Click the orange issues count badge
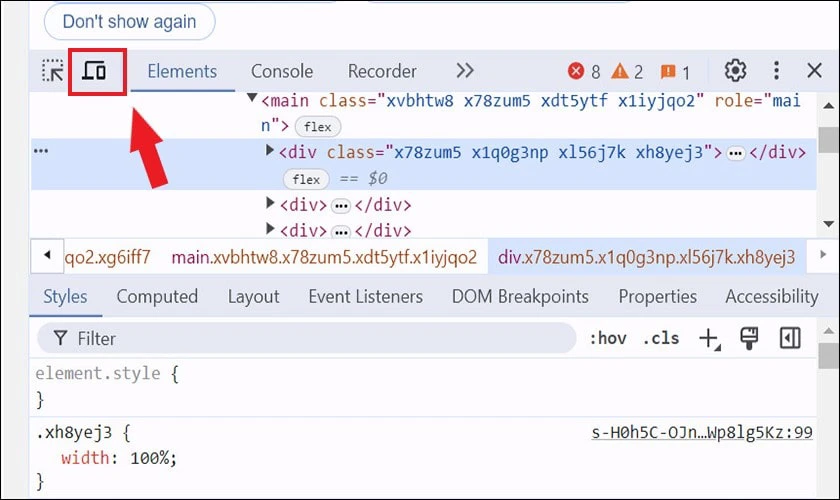Viewport: 840px width, 500px height. 675,71
